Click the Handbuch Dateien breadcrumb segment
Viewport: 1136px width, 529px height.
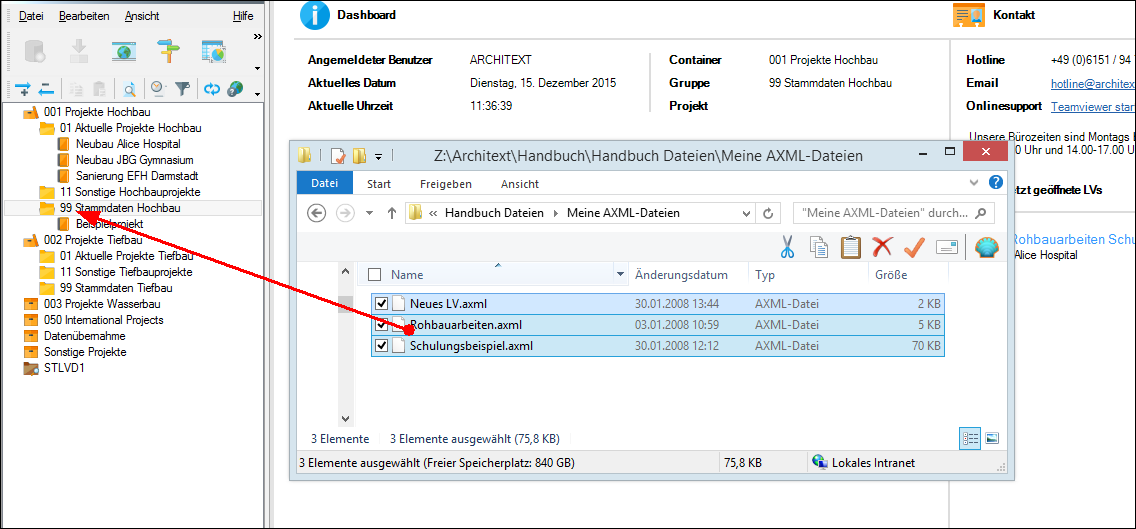coord(494,213)
